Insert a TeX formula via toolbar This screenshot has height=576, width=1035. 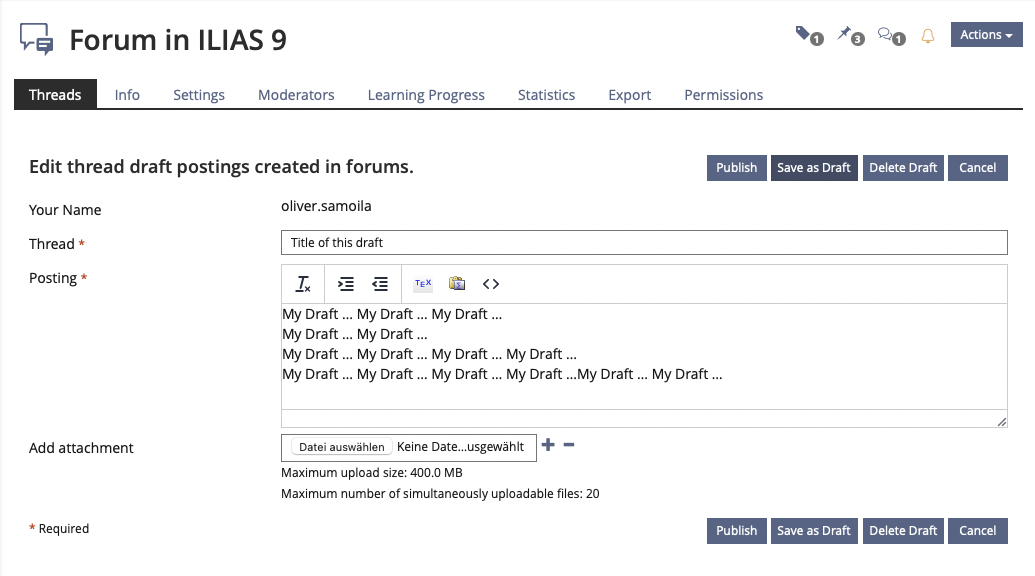pyautogui.click(x=423, y=284)
